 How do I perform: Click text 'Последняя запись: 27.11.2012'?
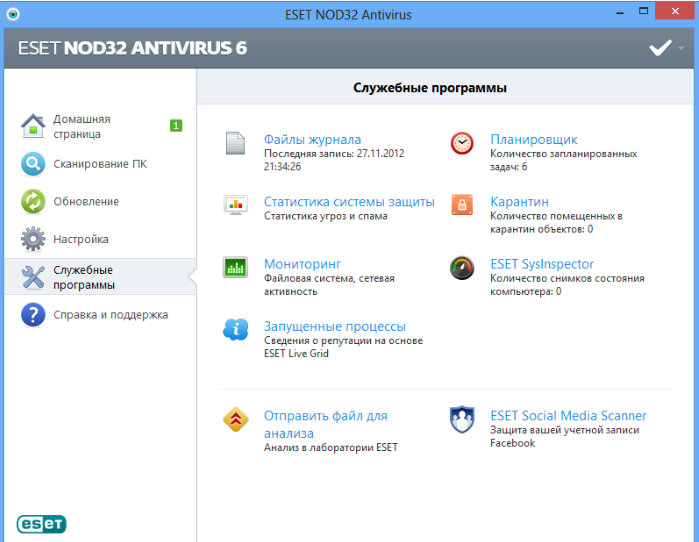[x=334, y=153]
